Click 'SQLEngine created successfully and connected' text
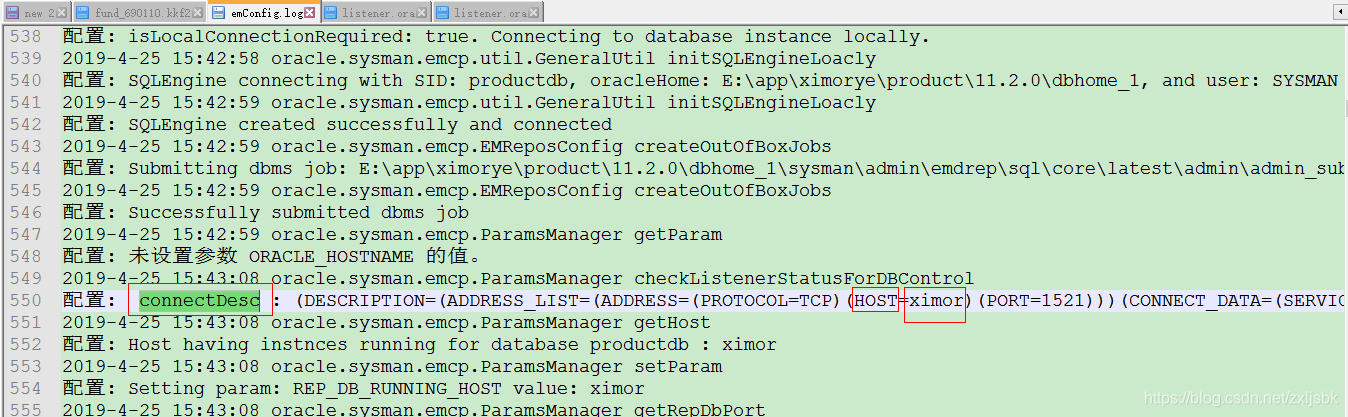1348x417 pixels. point(370,125)
